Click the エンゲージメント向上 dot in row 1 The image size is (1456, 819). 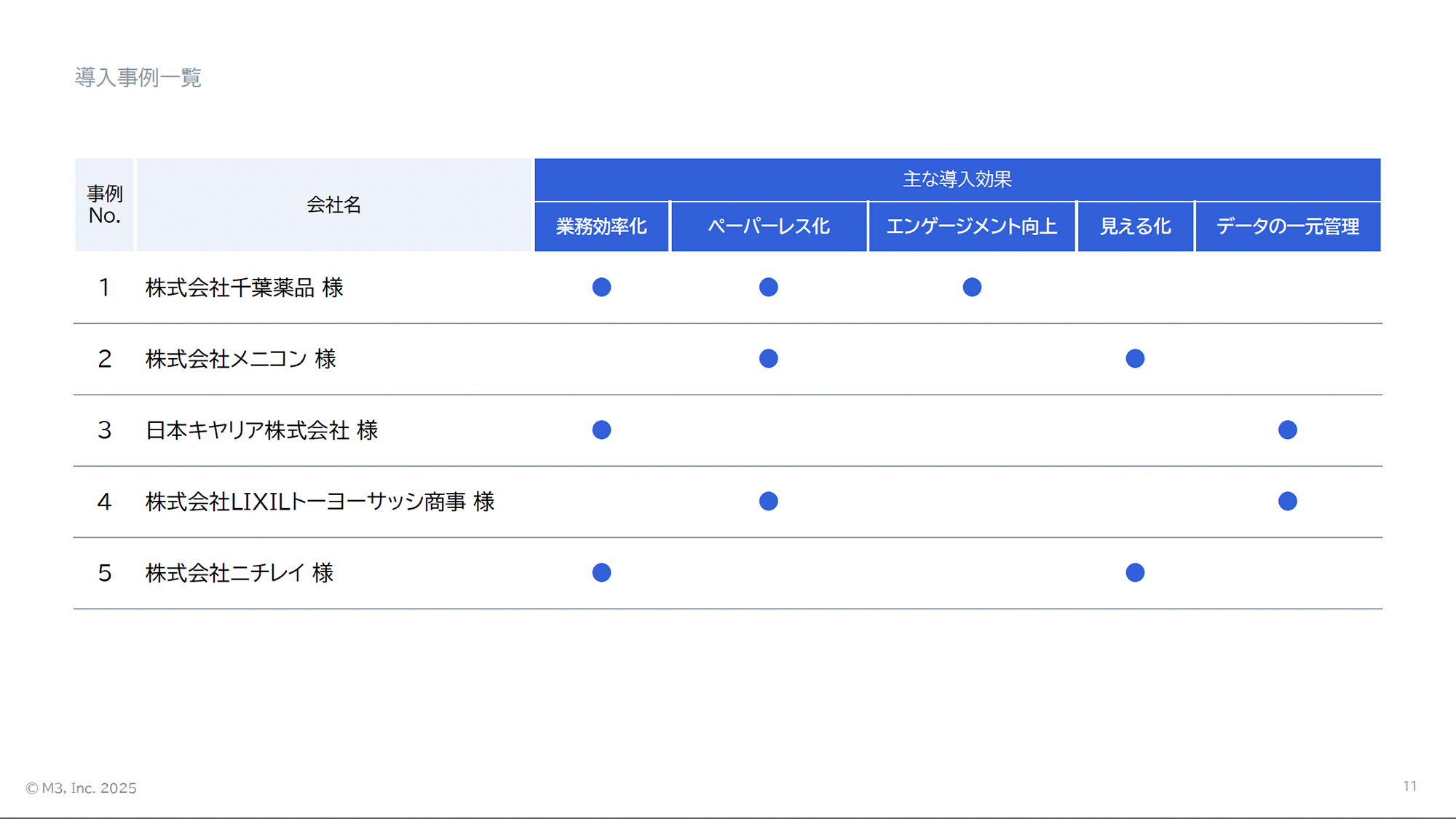972,287
